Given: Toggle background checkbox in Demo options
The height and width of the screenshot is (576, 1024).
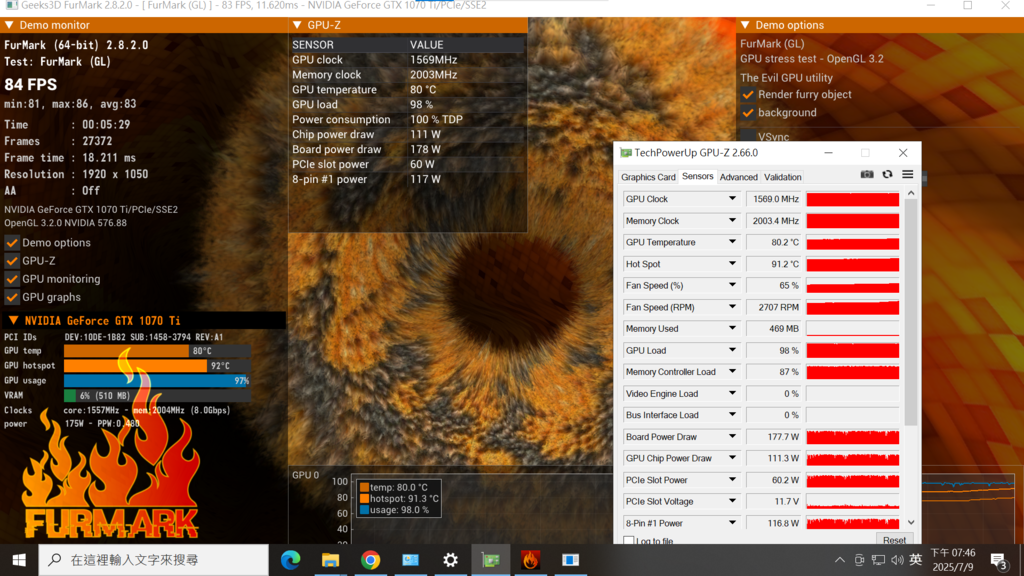Looking at the screenshot, I should click(748, 113).
